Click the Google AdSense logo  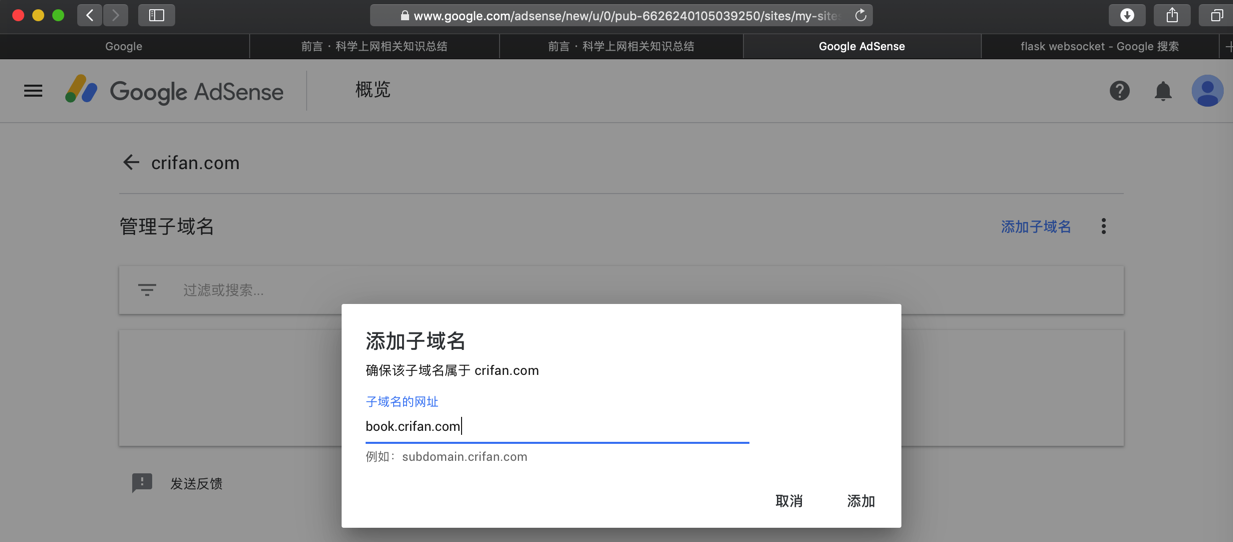click(x=174, y=91)
